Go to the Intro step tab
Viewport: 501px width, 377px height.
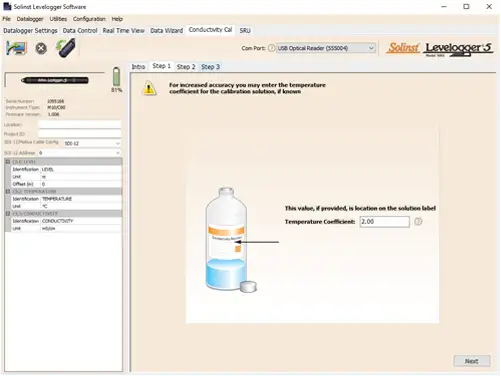tap(138, 67)
